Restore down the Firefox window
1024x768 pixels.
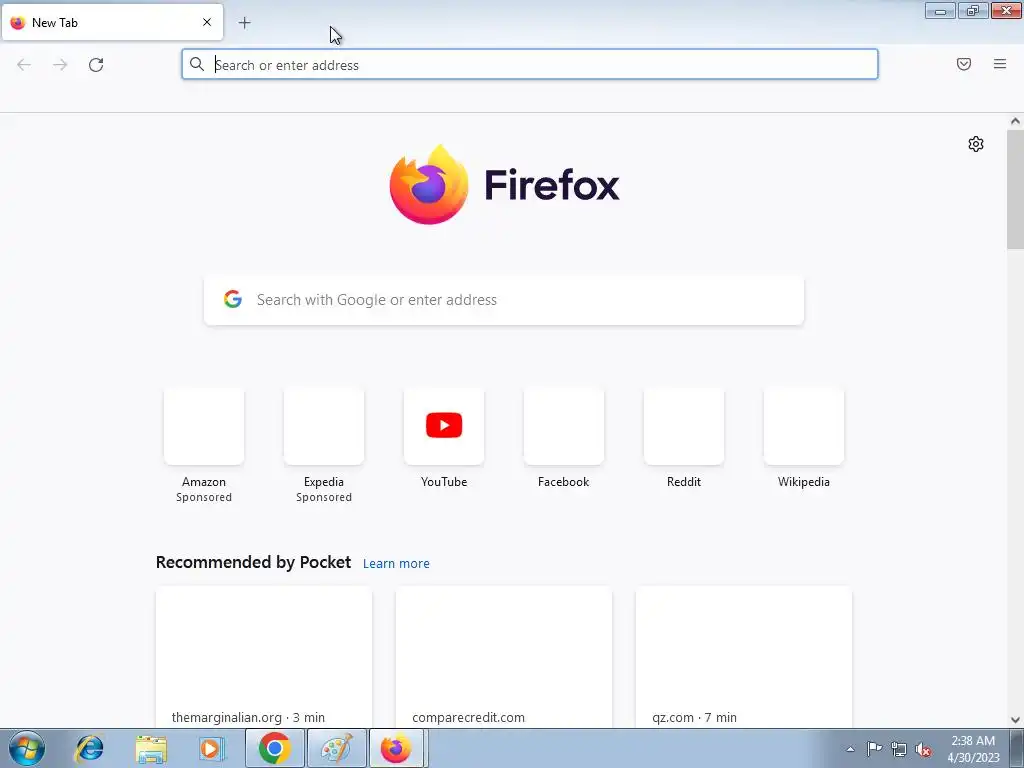[x=973, y=10]
